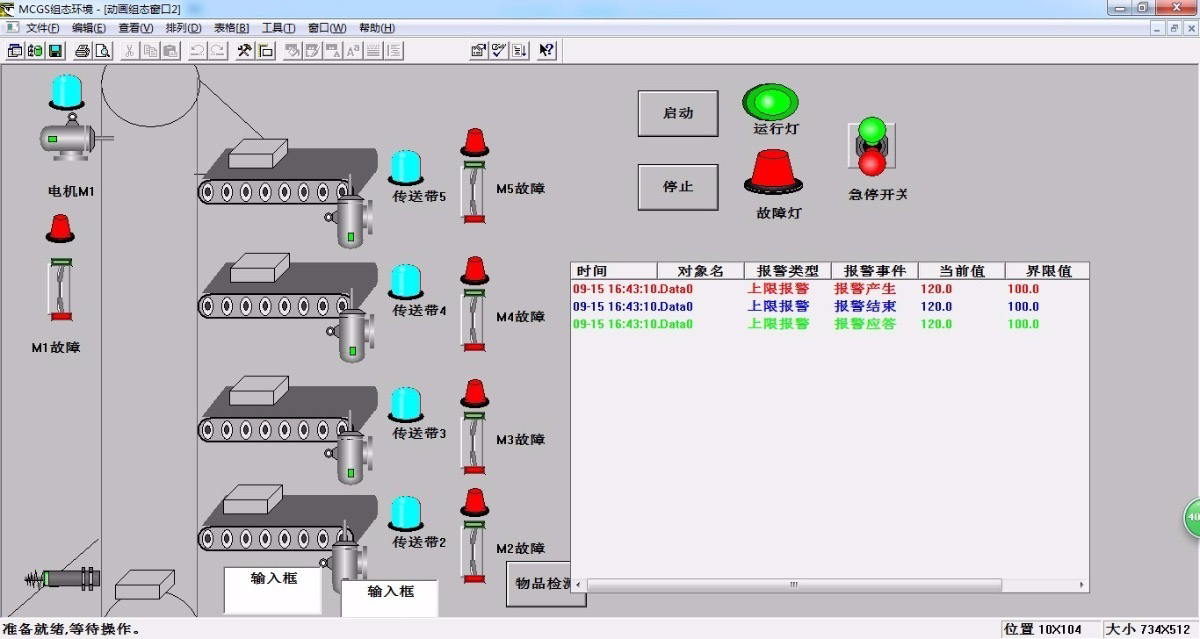Toggle the M4故障 knife switch
Screen dimensions: 1200x639
click(x=474, y=318)
